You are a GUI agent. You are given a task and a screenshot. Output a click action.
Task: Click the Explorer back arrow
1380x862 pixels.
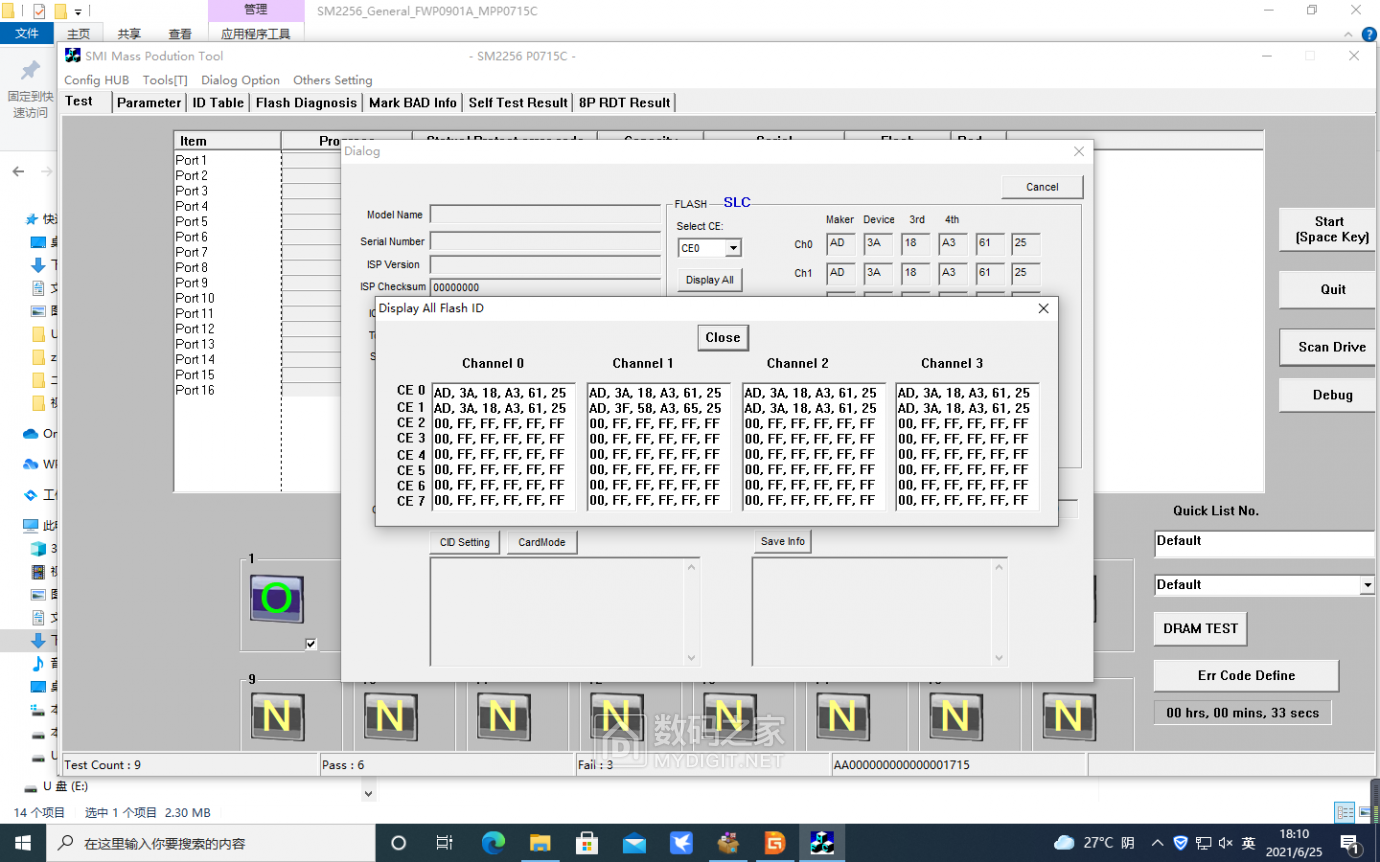18,171
